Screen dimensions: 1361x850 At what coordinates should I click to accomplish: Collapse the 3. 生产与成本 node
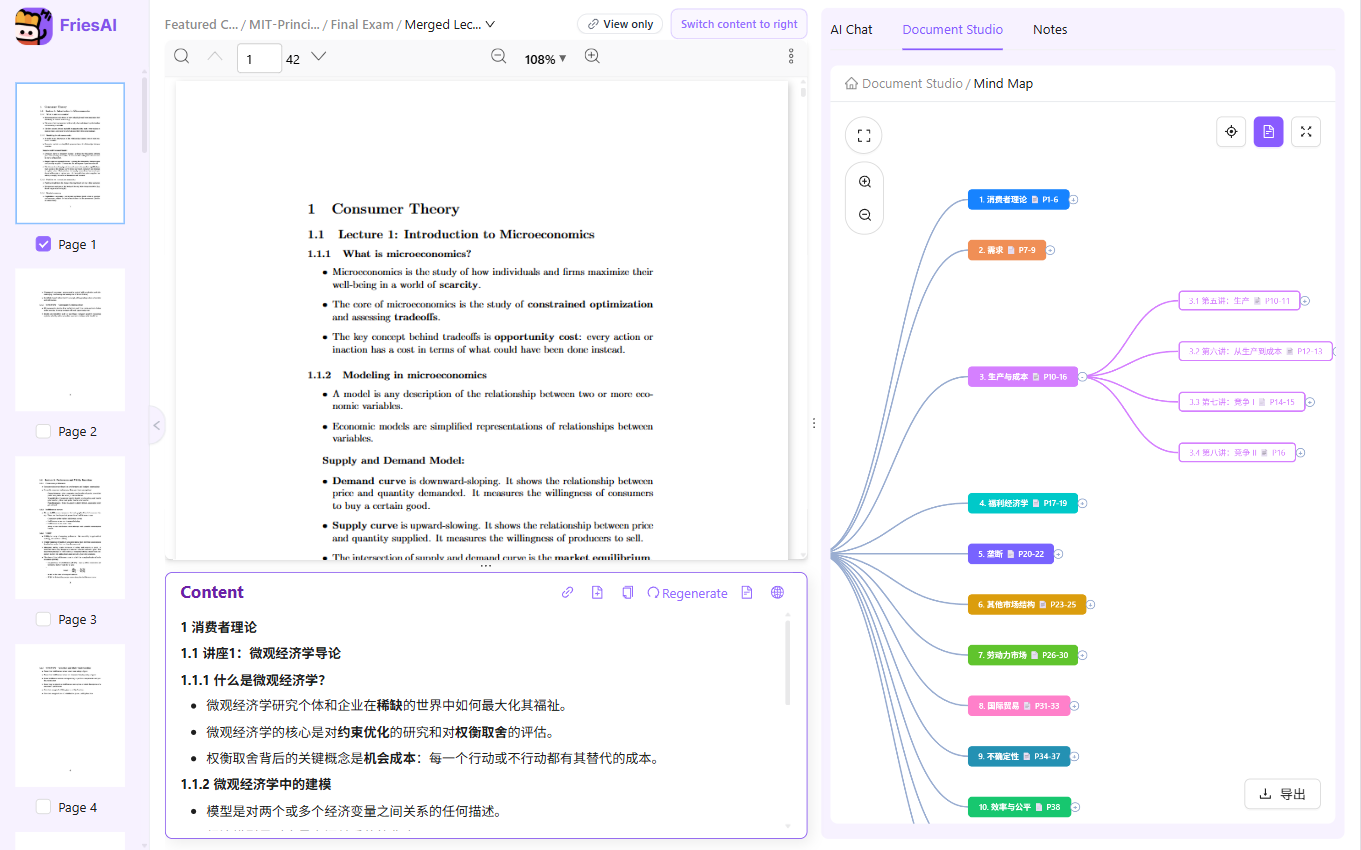(1082, 377)
